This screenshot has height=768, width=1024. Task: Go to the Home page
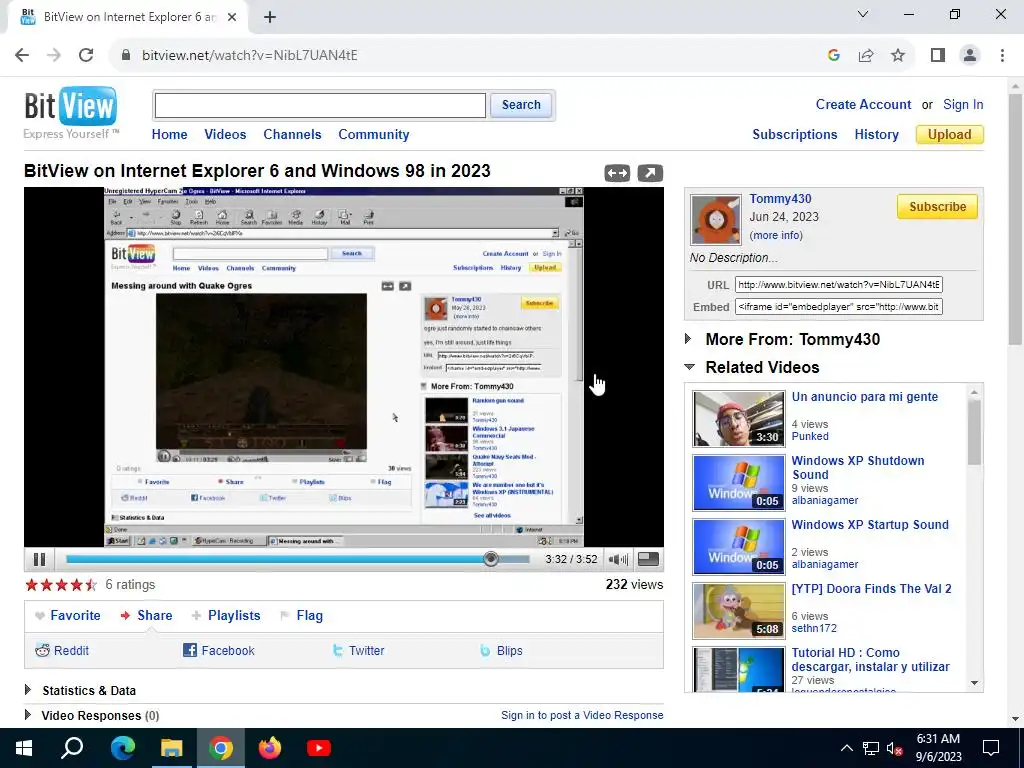click(x=169, y=135)
